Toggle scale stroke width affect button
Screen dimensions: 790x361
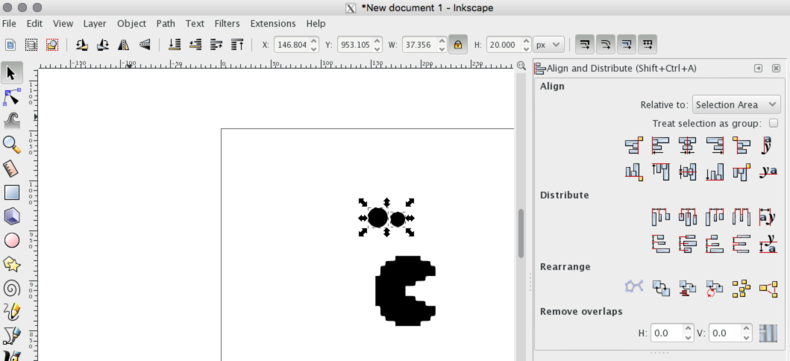click(x=584, y=45)
